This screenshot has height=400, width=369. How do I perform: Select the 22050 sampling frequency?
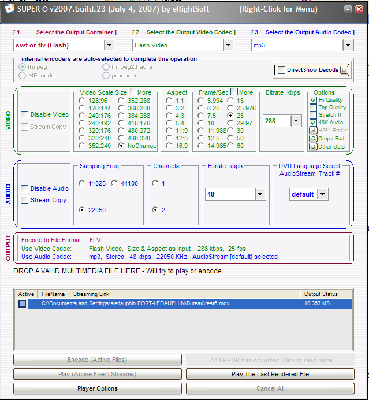tap(82, 210)
